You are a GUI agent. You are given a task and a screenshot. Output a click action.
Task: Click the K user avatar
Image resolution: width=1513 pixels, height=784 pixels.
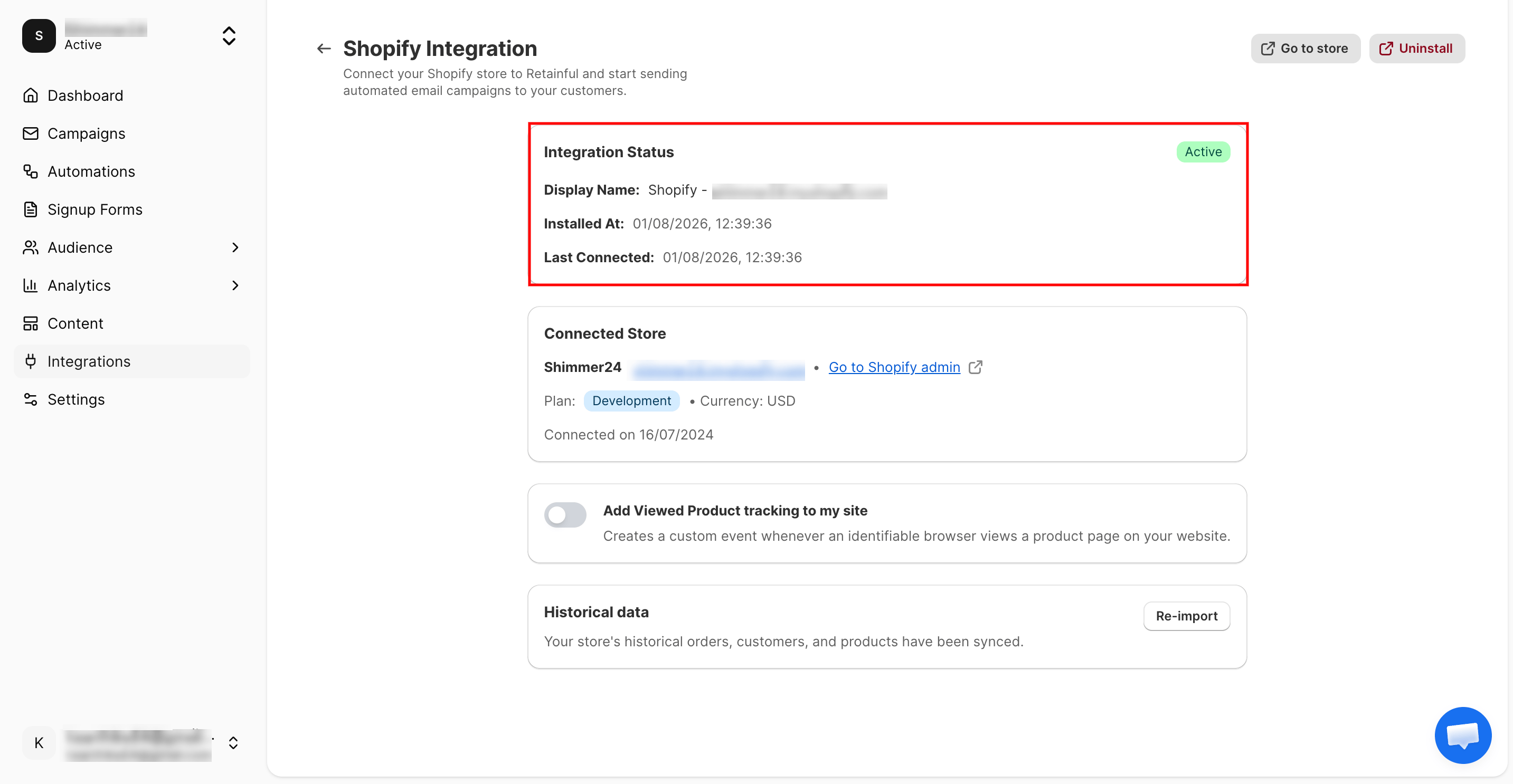coord(39,743)
